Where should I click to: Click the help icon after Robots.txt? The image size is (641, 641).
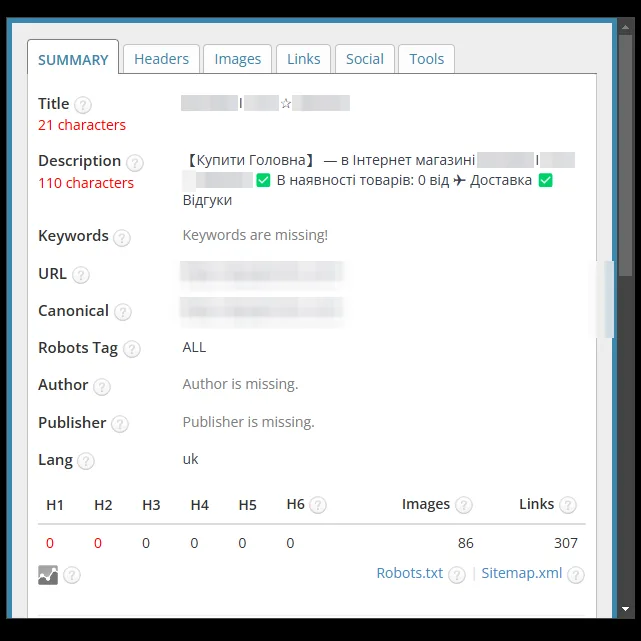457,575
